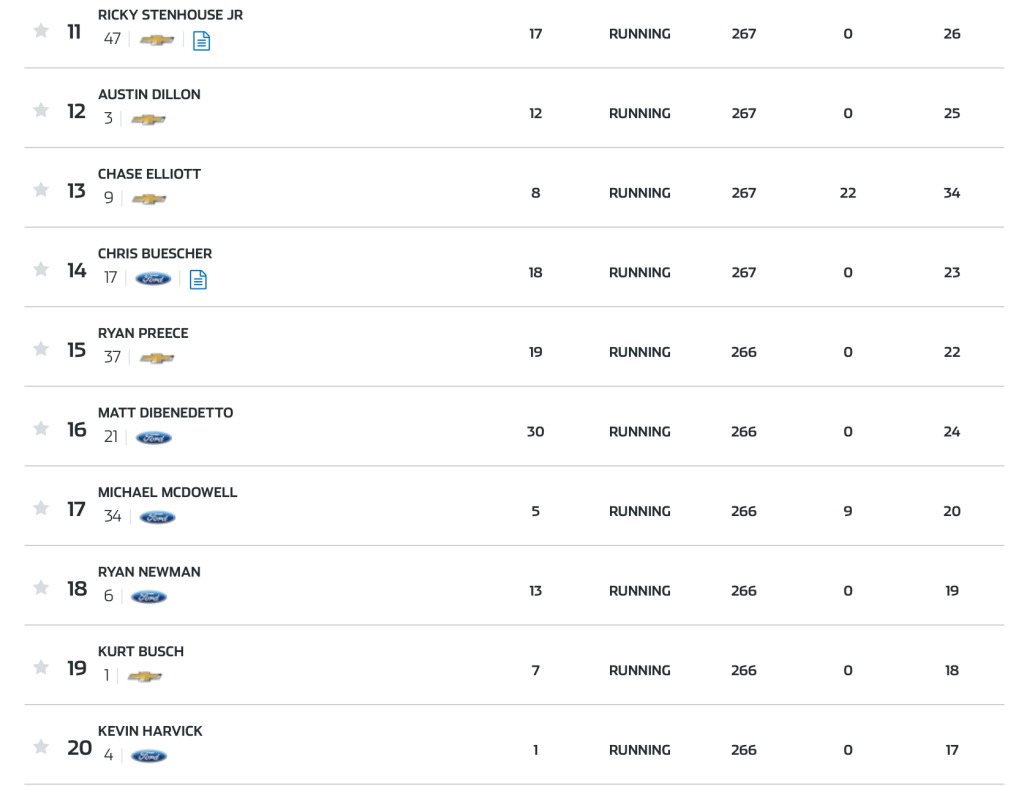The height and width of the screenshot is (786, 1024).
Task: Open Kevin Harvick driver name link
Action: point(150,731)
